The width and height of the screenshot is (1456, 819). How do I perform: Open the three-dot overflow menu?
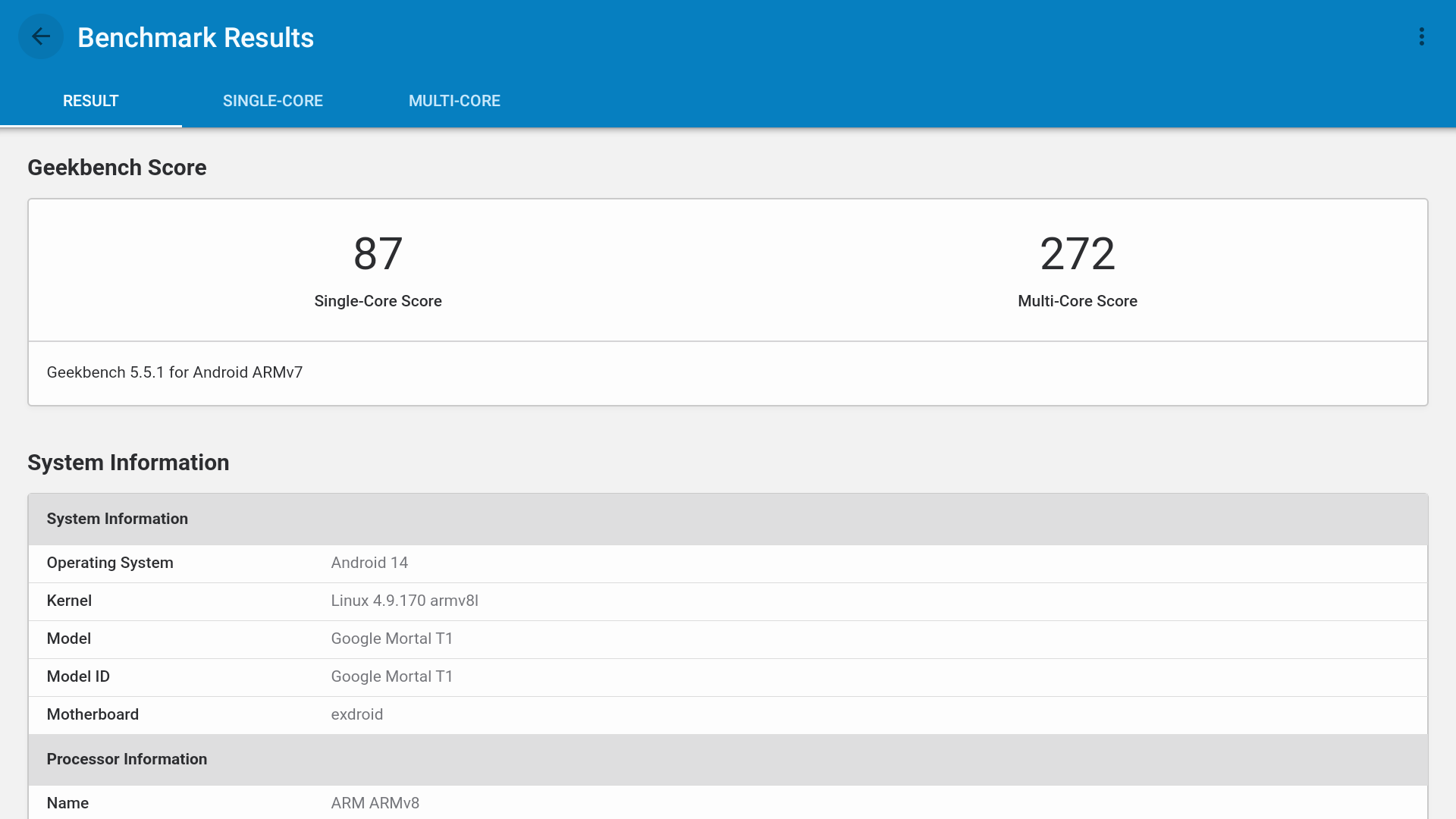(1421, 36)
